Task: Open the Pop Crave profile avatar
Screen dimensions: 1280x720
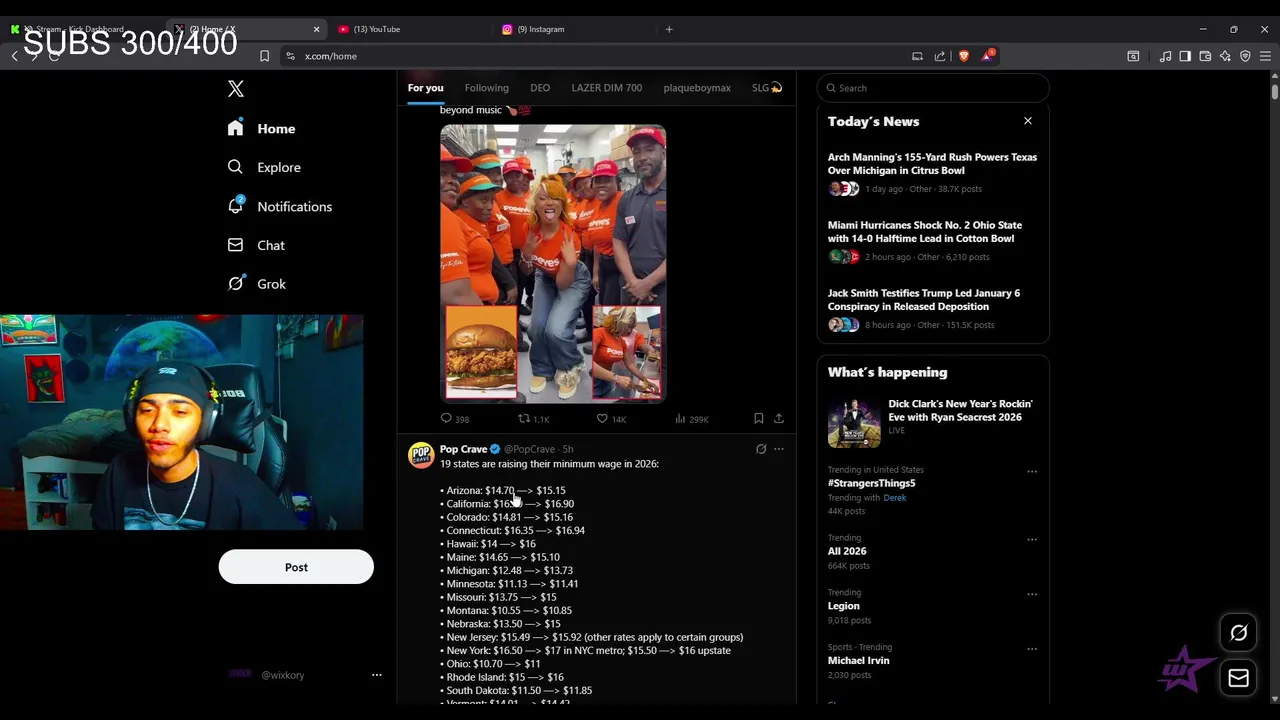Action: click(421, 455)
